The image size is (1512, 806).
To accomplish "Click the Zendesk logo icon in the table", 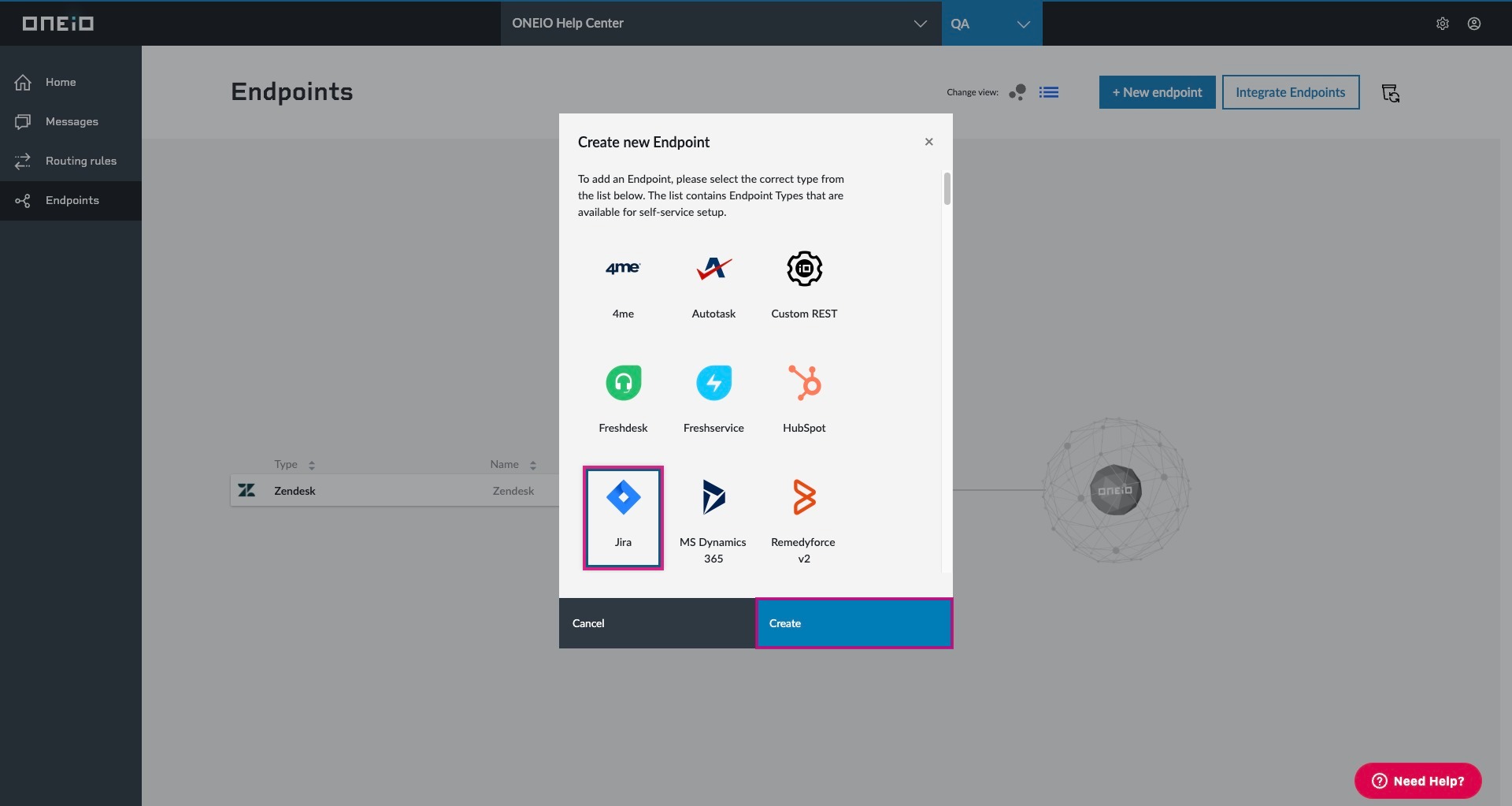I will click(246, 490).
